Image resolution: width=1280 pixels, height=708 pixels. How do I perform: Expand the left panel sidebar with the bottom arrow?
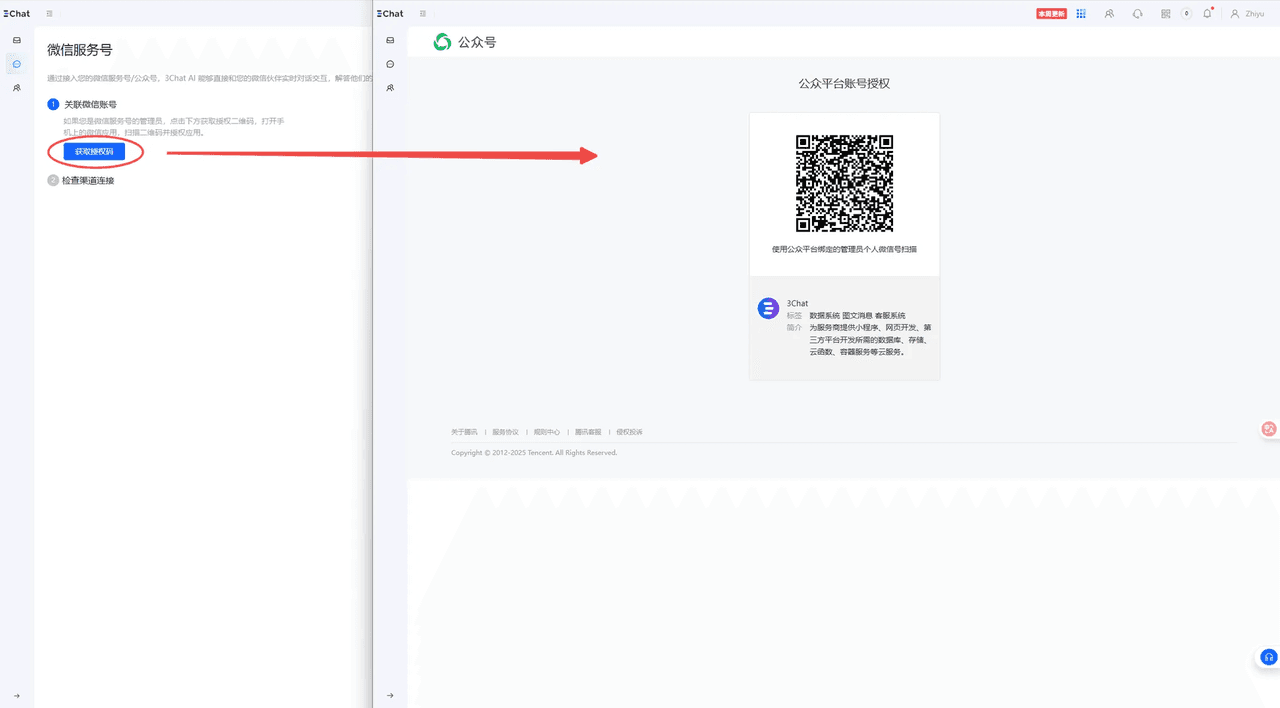17,695
